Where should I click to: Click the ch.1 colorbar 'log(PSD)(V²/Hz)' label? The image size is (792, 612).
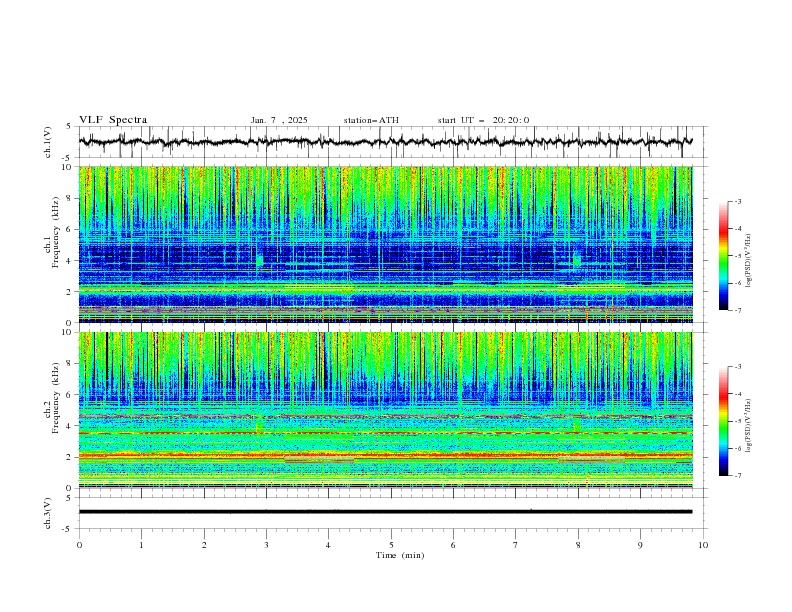pyautogui.click(x=749, y=261)
